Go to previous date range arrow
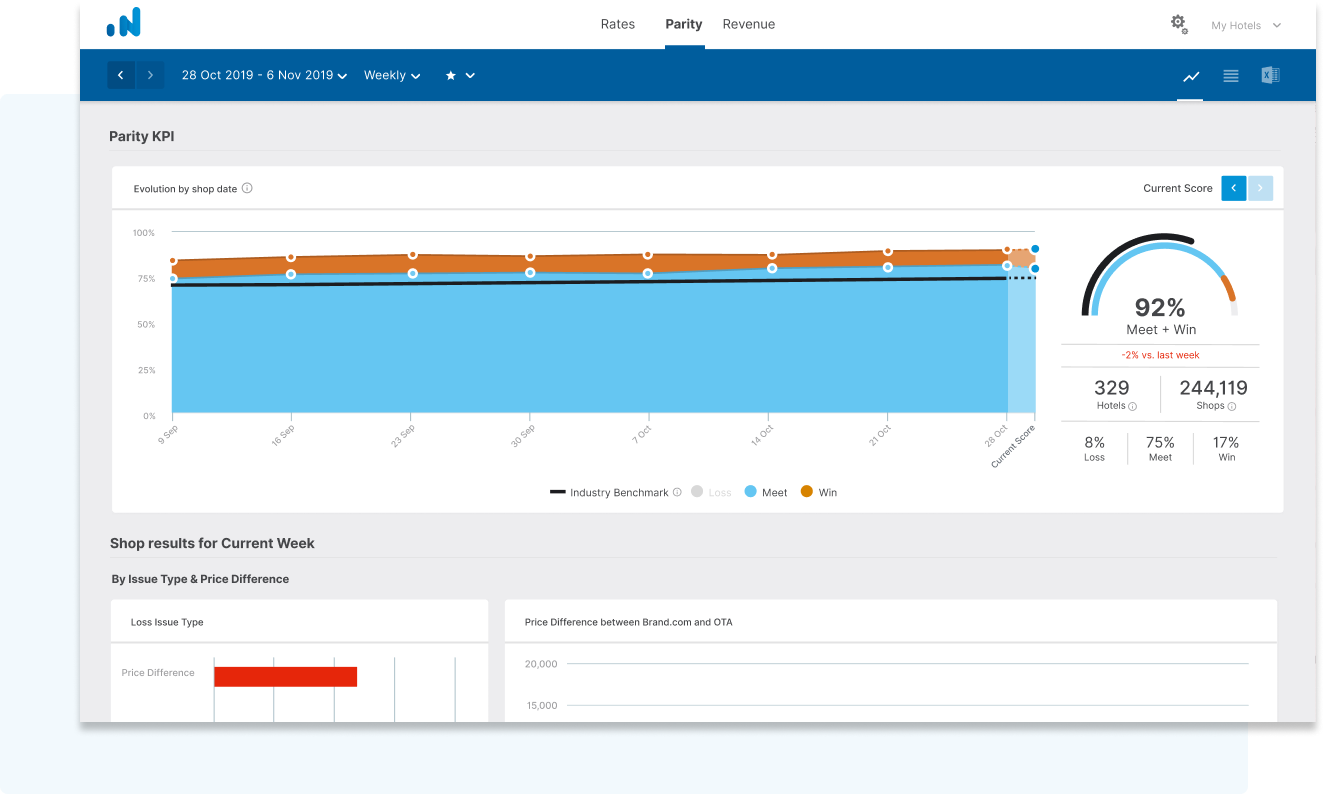This screenshot has width=1324, height=794. pyautogui.click(x=121, y=75)
